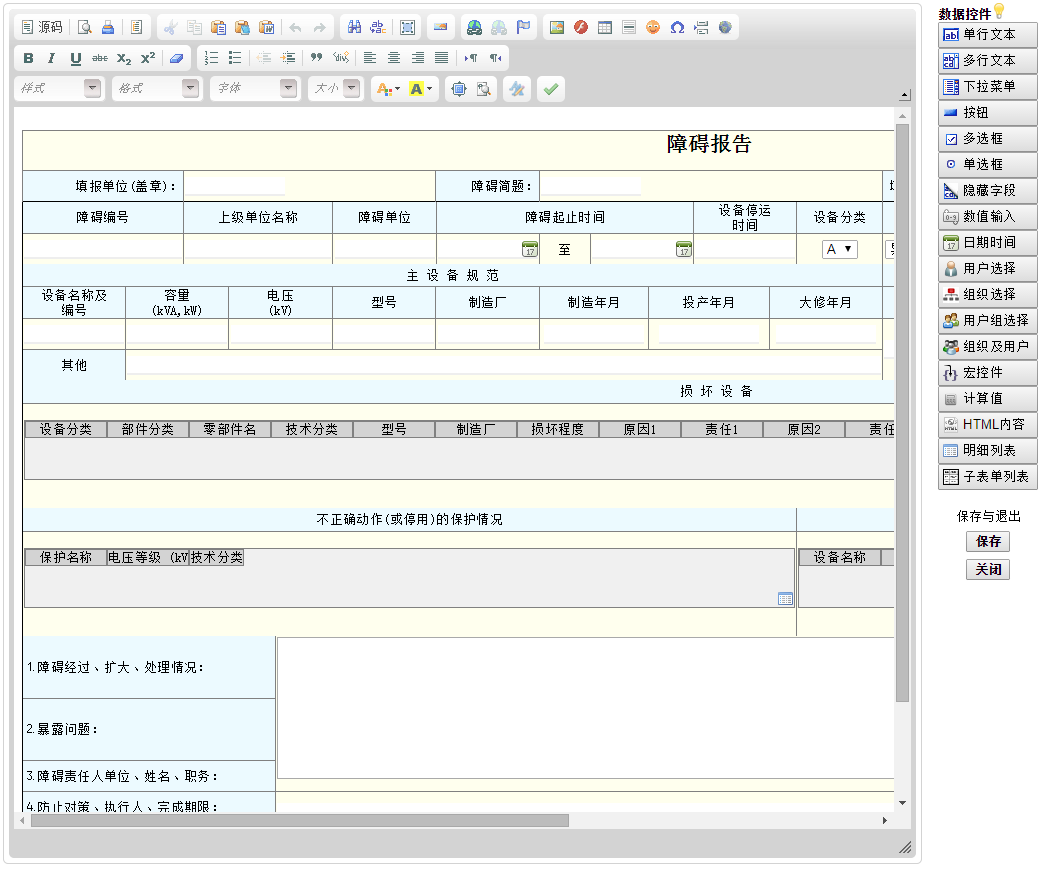The width and height of the screenshot is (1051, 878).
Task: Click the Find binoculars icon
Action: click(x=353, y=28)
